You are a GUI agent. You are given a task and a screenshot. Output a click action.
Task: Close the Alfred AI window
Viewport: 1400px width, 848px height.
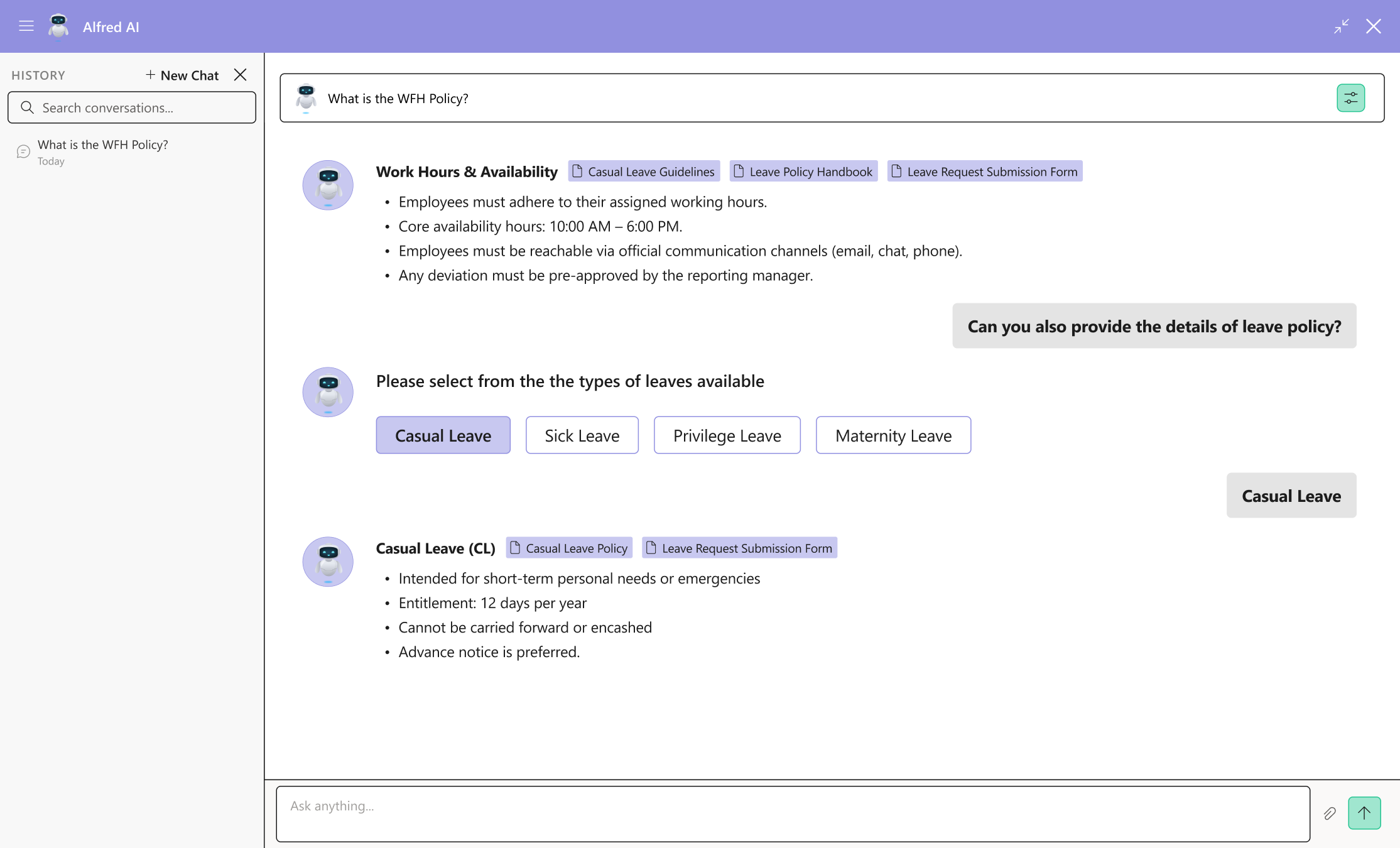pos(1374,26)
